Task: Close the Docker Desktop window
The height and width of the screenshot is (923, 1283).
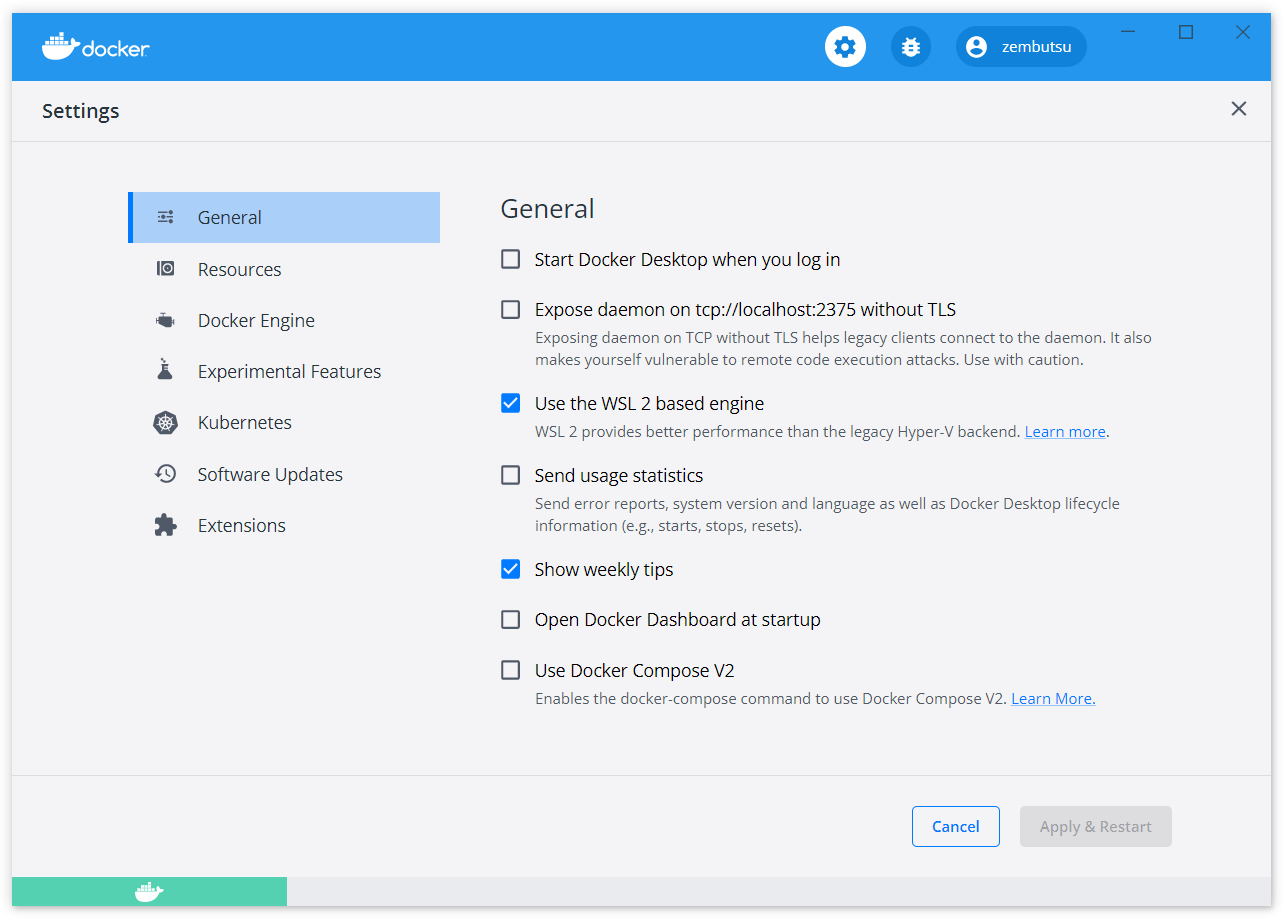Action: (1243, 32)
